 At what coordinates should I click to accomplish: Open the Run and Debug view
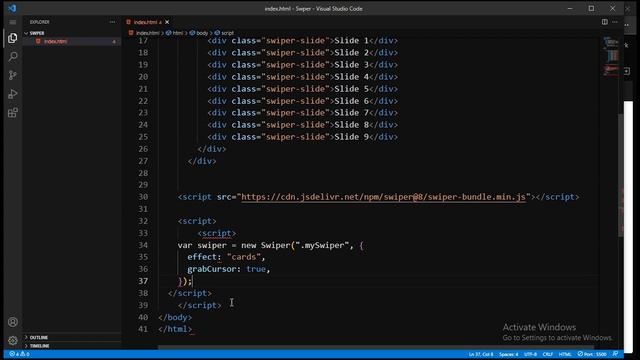pyautogui.click(x=13, y=94)
